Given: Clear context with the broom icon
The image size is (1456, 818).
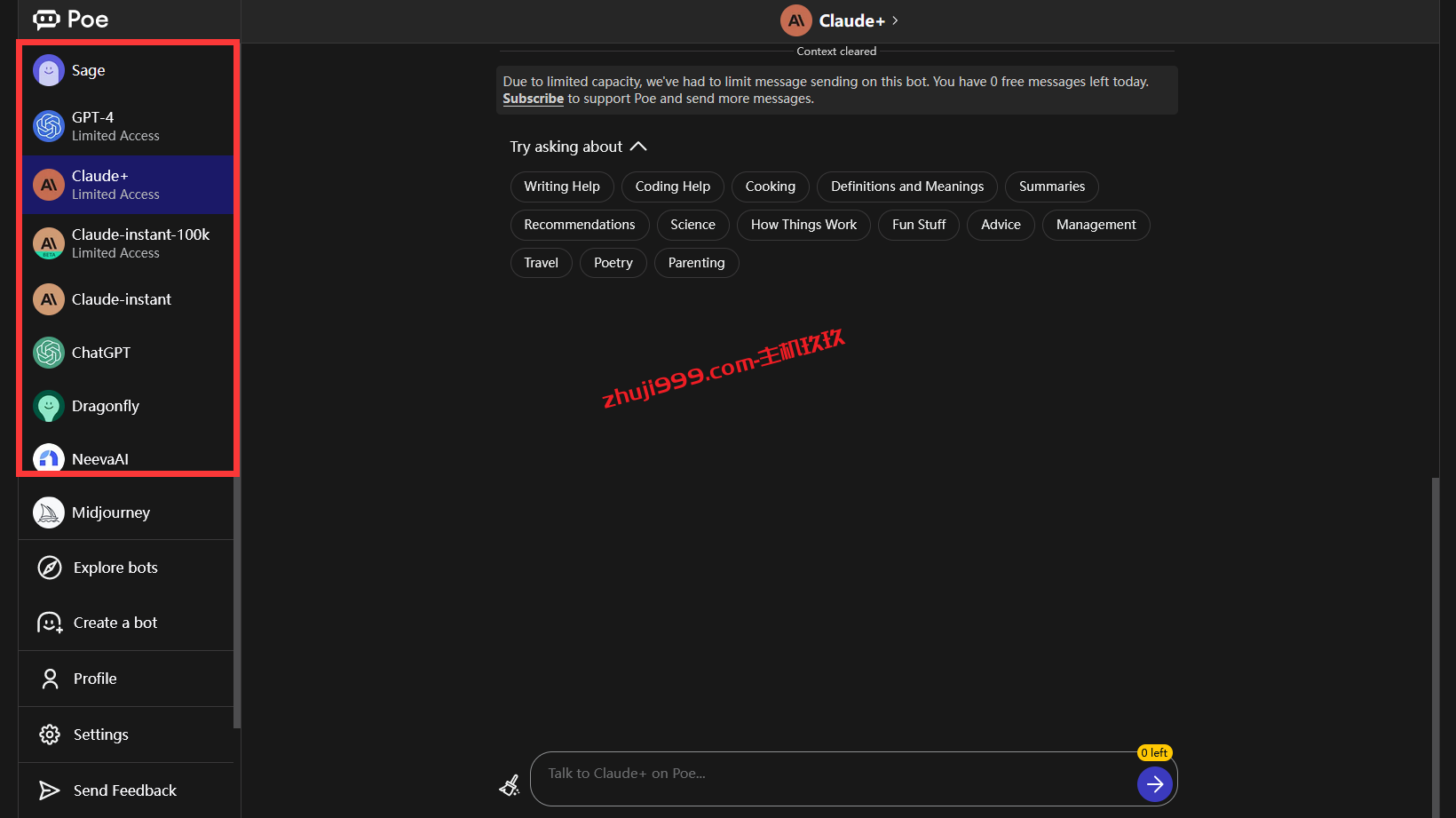Looking at the screenshot, I should [x=510, y=785].
